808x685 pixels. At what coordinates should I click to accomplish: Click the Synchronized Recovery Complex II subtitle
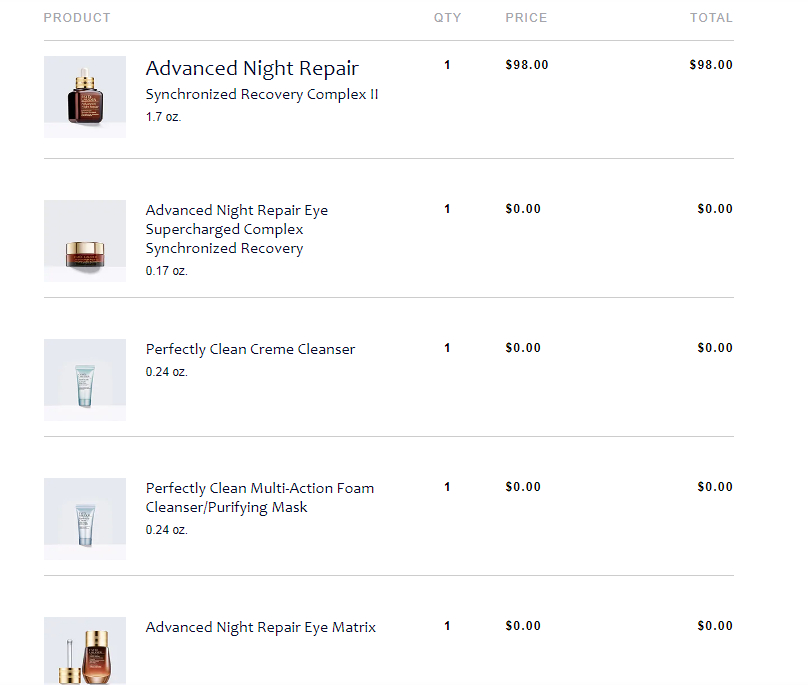pyautogui.click(x=262, y=94)
